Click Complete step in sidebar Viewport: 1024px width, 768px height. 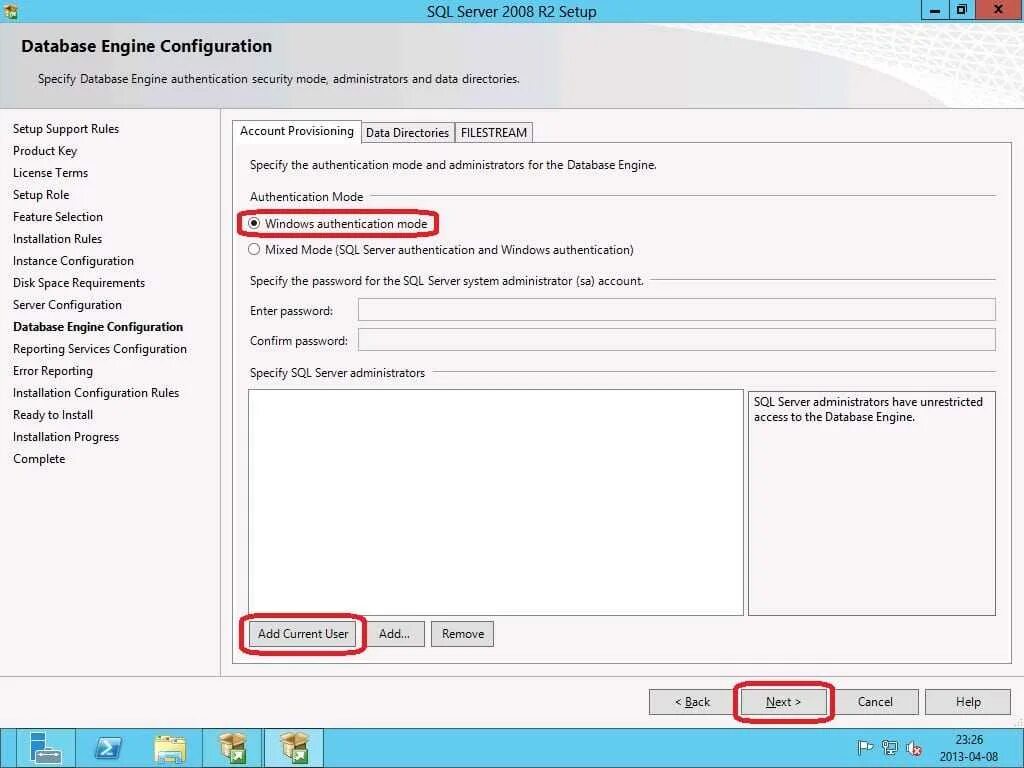(x=39, y=458)
